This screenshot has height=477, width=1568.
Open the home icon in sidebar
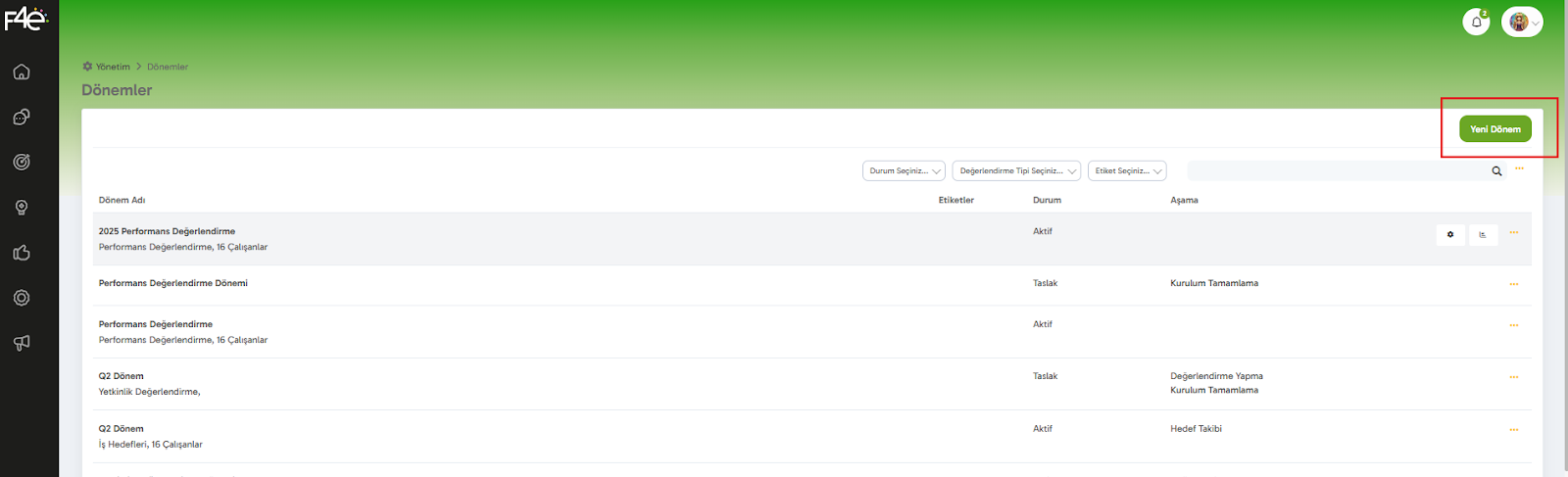pyautogui.click(x=22, y=72)
